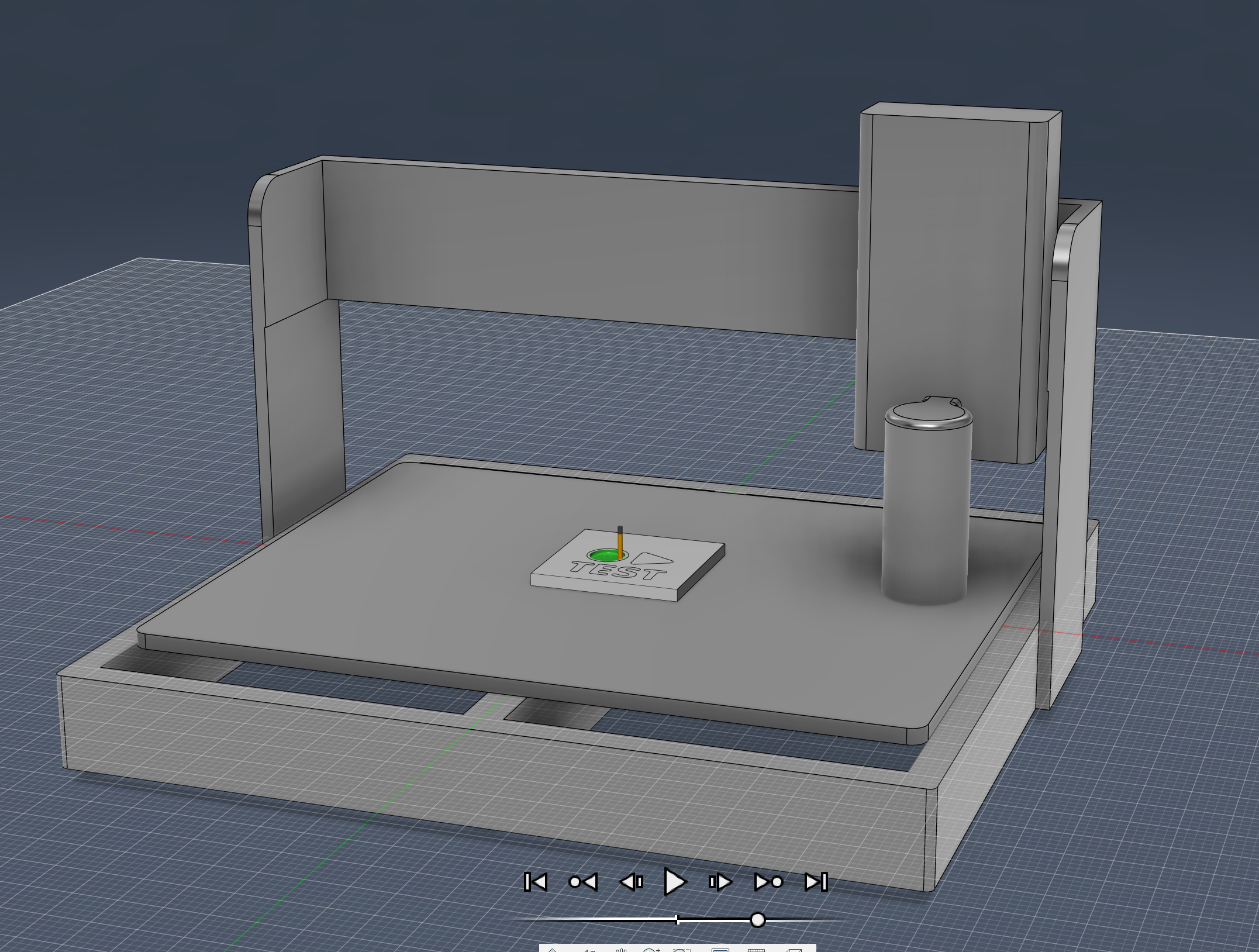Select the Zoom tool from the navigation bar
This screenshot has width=1259, height=952.
coord(651,950)
